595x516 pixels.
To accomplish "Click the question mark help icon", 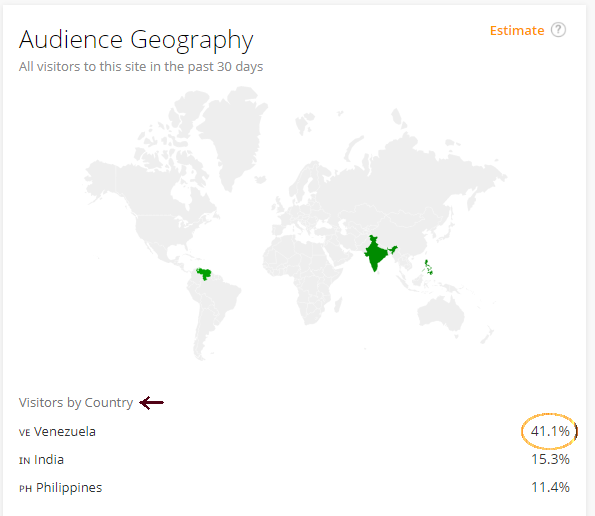I will (x=558, y=30).
